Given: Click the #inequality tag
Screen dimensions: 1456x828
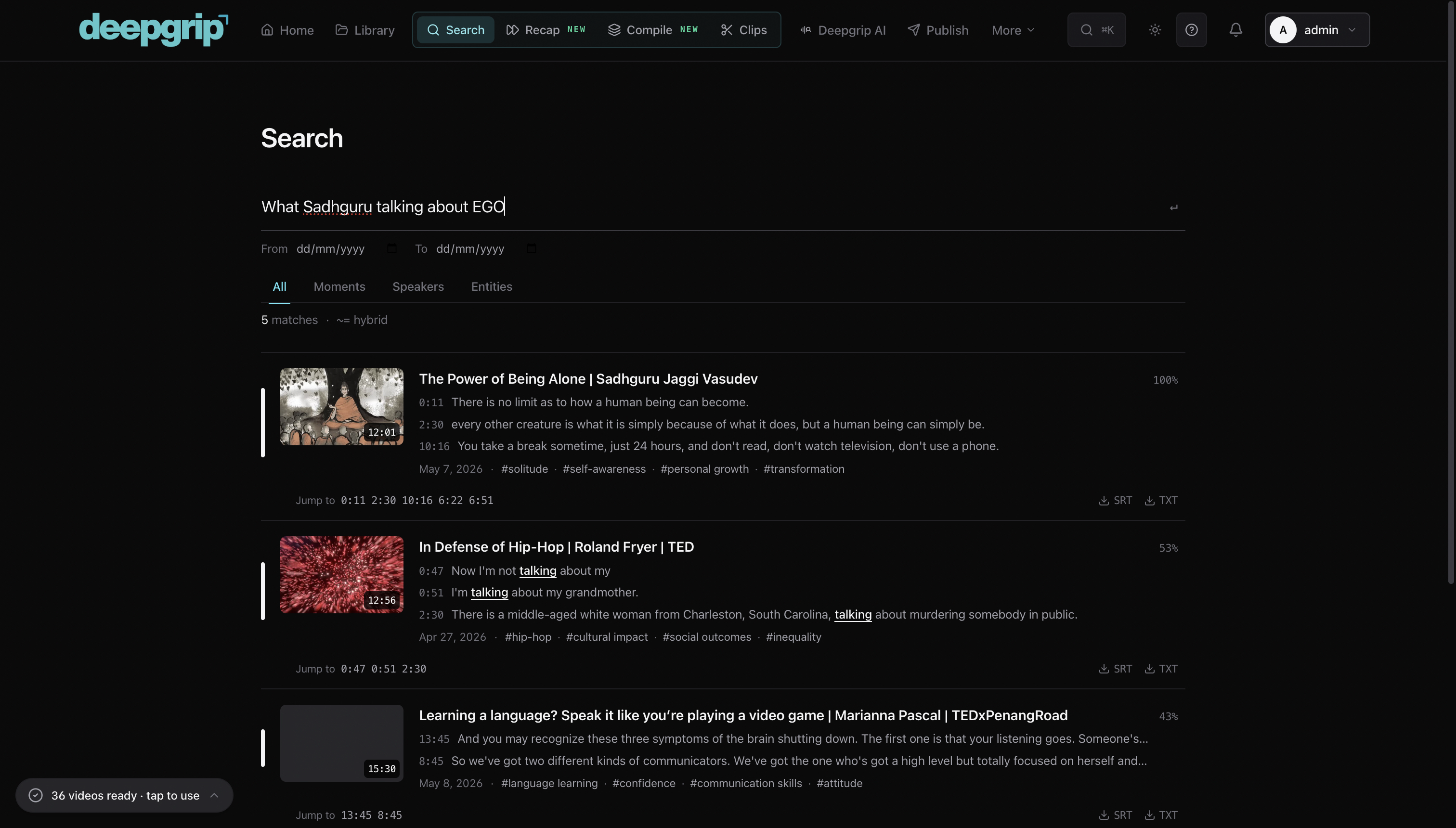Looking at the screenshot, I should [x=793, y=637].
